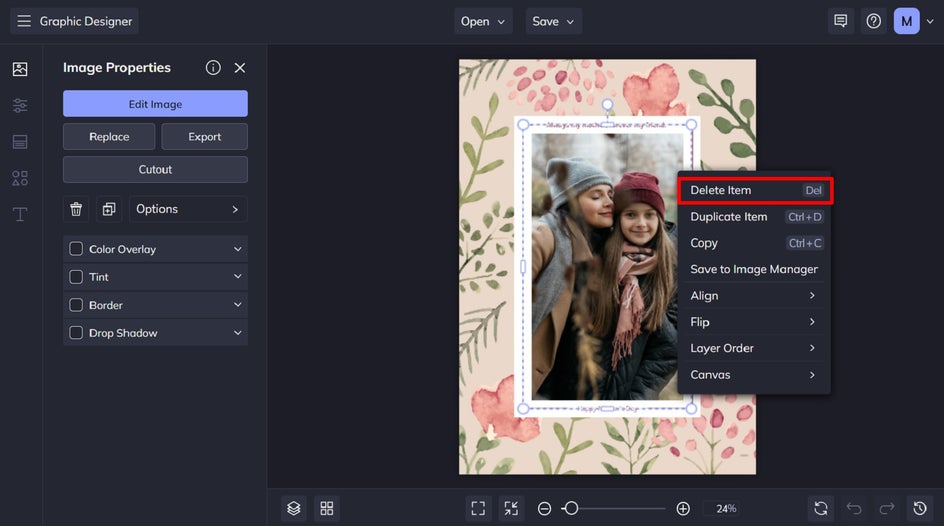This screenshot has width=944, height=526.
Task: Click the Edit Image button
Action: point(155,104)
